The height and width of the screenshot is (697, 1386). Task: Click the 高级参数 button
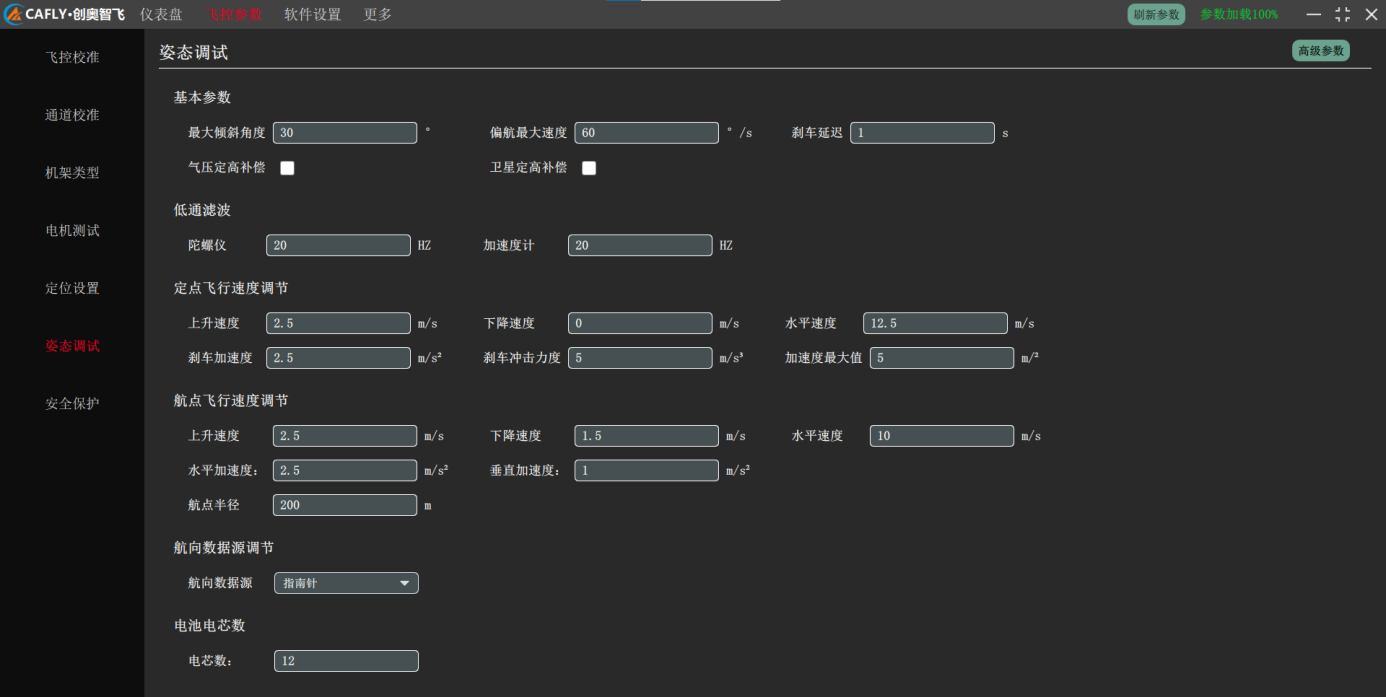[1321, 51]
